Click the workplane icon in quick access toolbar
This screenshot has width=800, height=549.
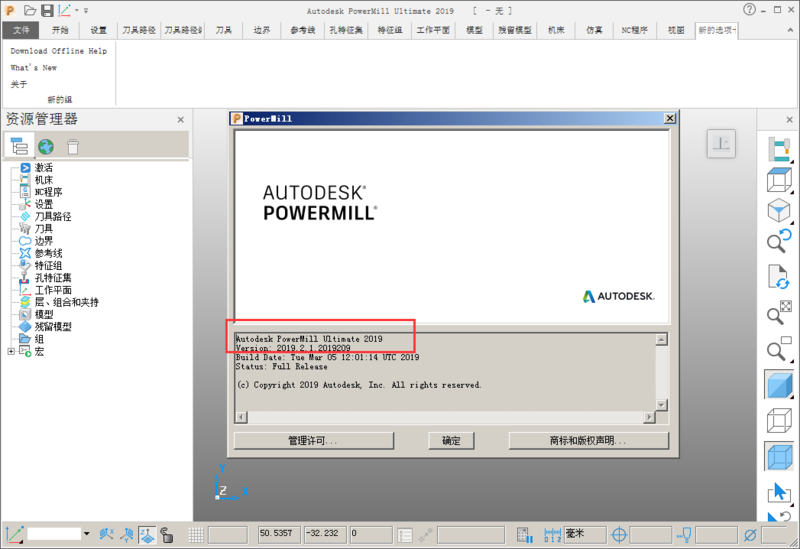click(x=64, y=10)
